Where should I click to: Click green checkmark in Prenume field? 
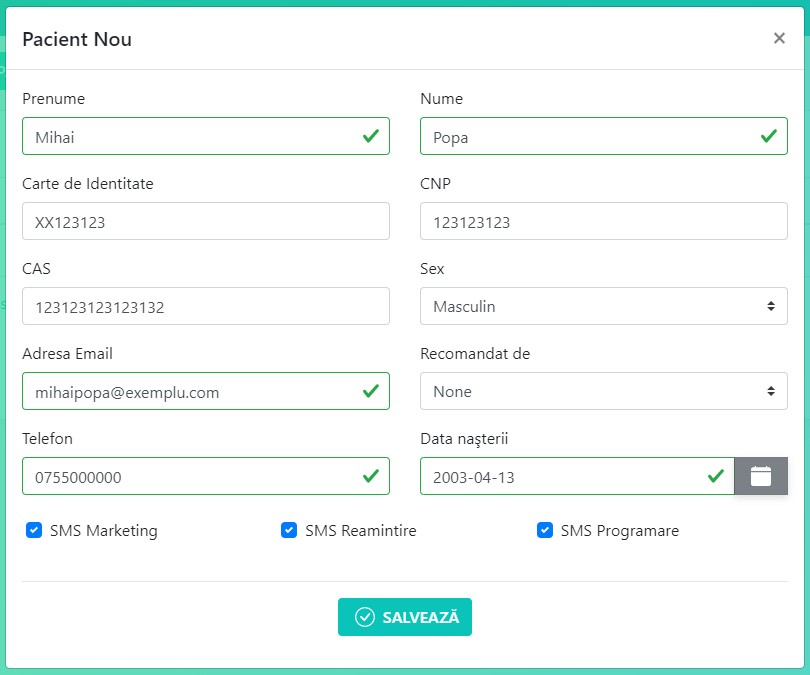pos(371,136)
